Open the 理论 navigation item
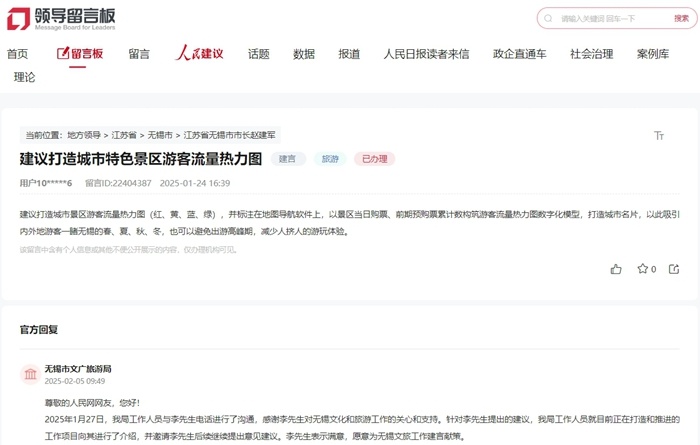700x445 pixels. 25,77
